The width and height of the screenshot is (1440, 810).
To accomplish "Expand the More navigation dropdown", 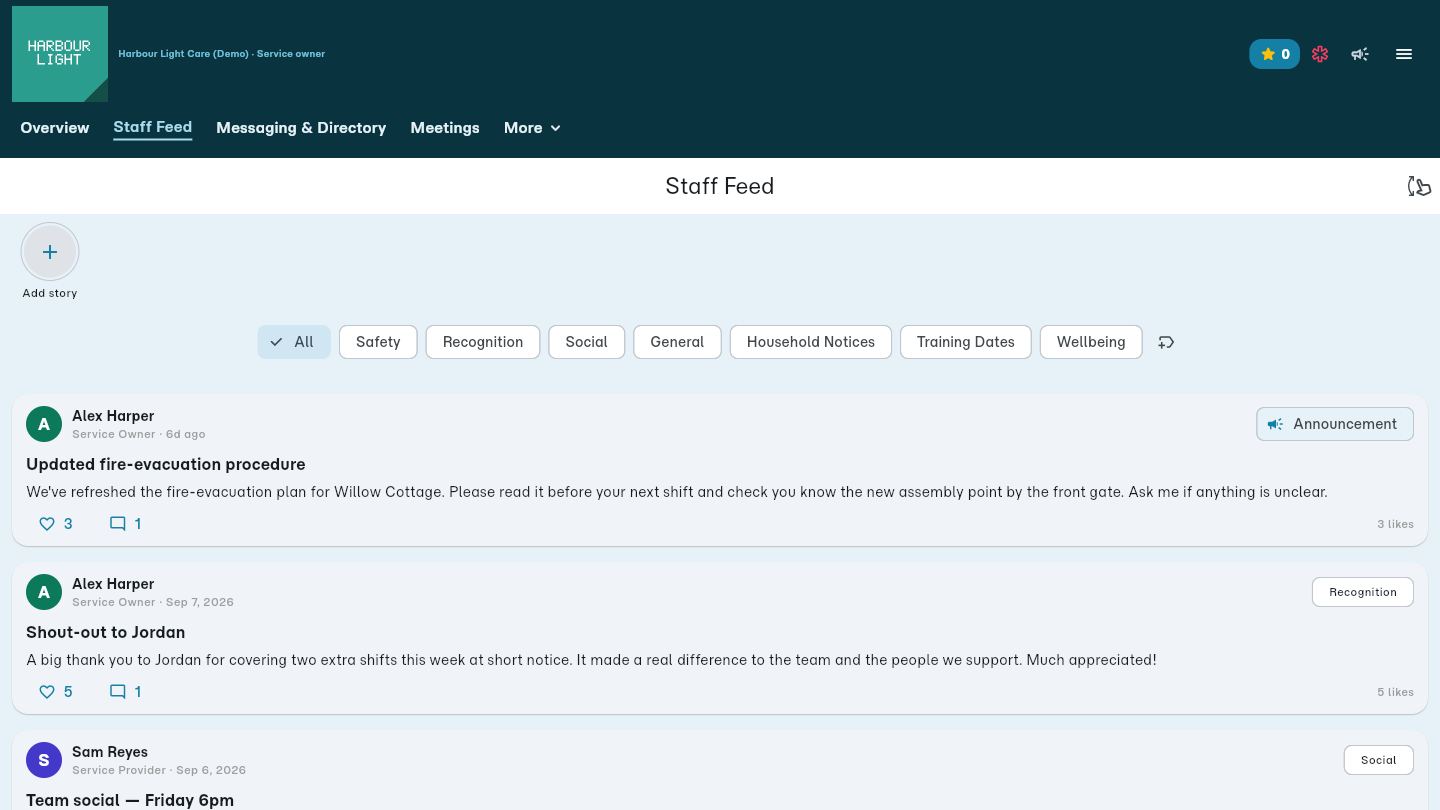I will click(x=532, y=128).
